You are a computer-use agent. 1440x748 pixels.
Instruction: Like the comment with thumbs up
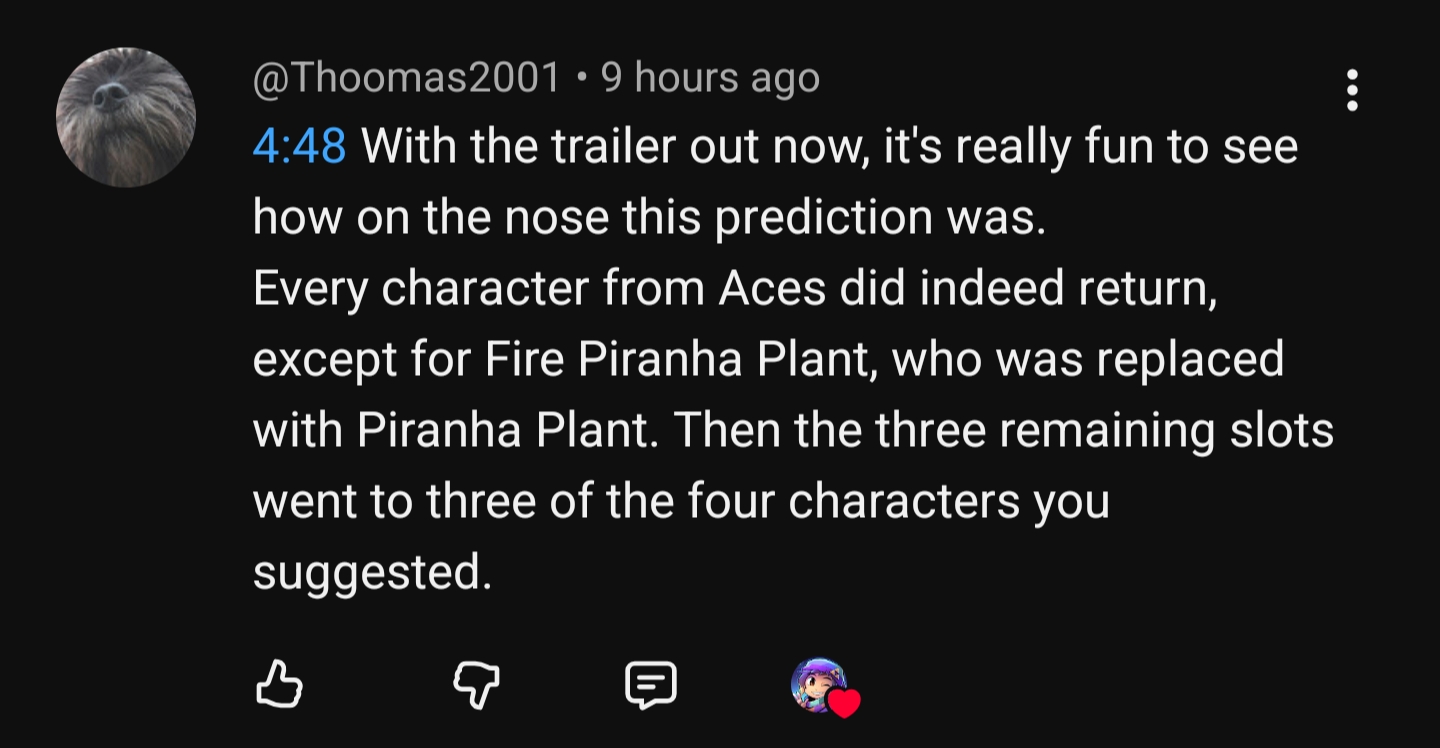tap(279, 685)
